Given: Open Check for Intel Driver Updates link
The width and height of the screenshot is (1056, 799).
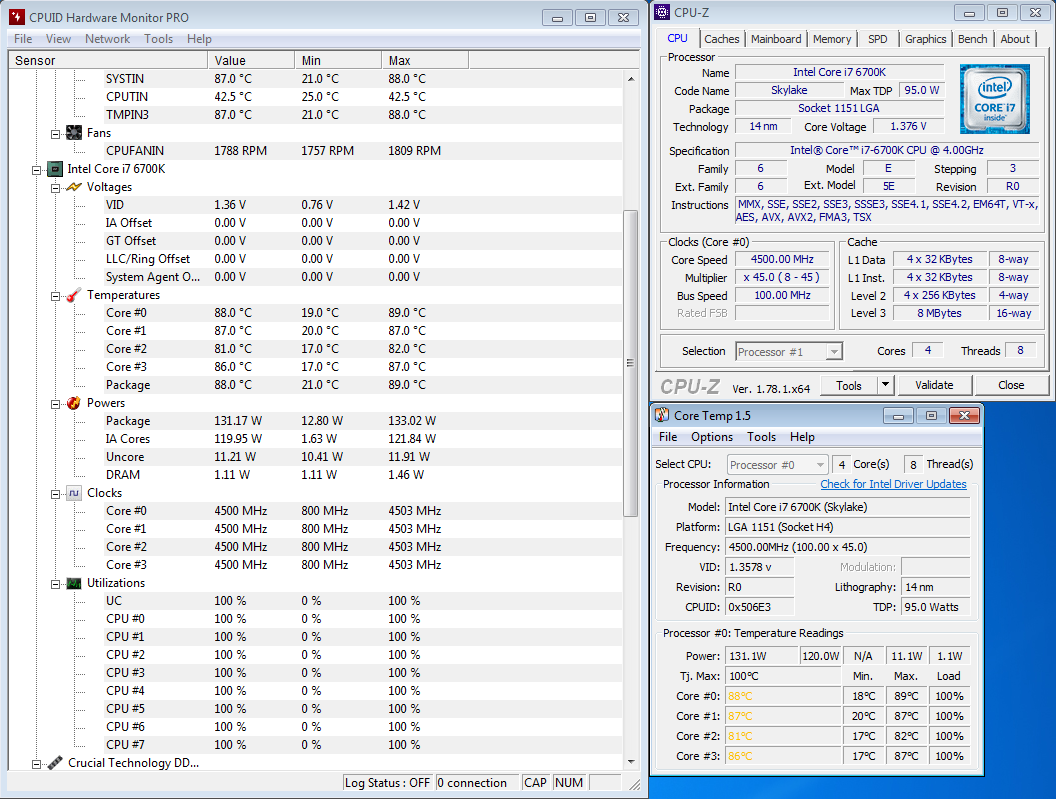Looking at the screenshot, I should (893, 484).
